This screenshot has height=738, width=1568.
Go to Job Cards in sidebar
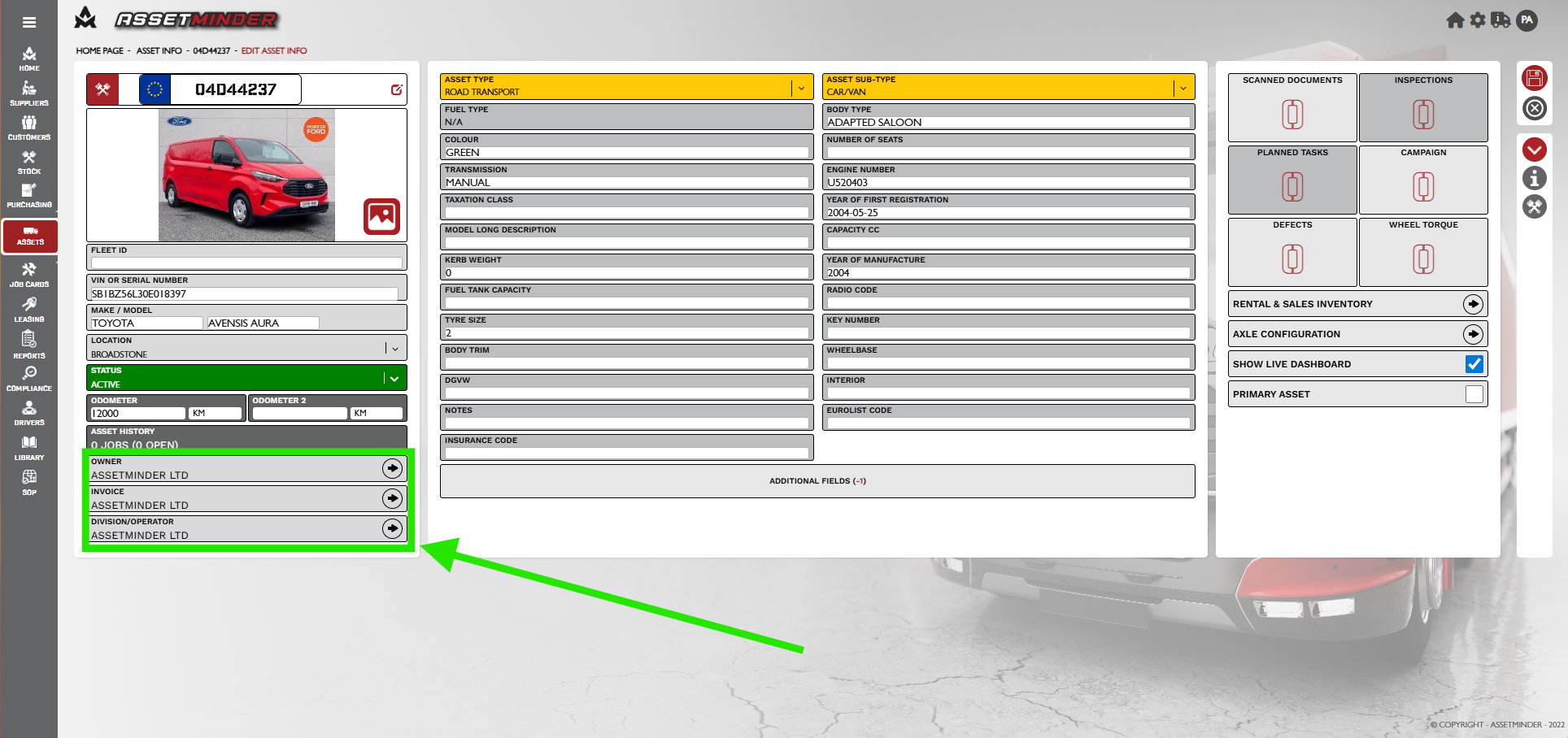(x=29, y=275)
